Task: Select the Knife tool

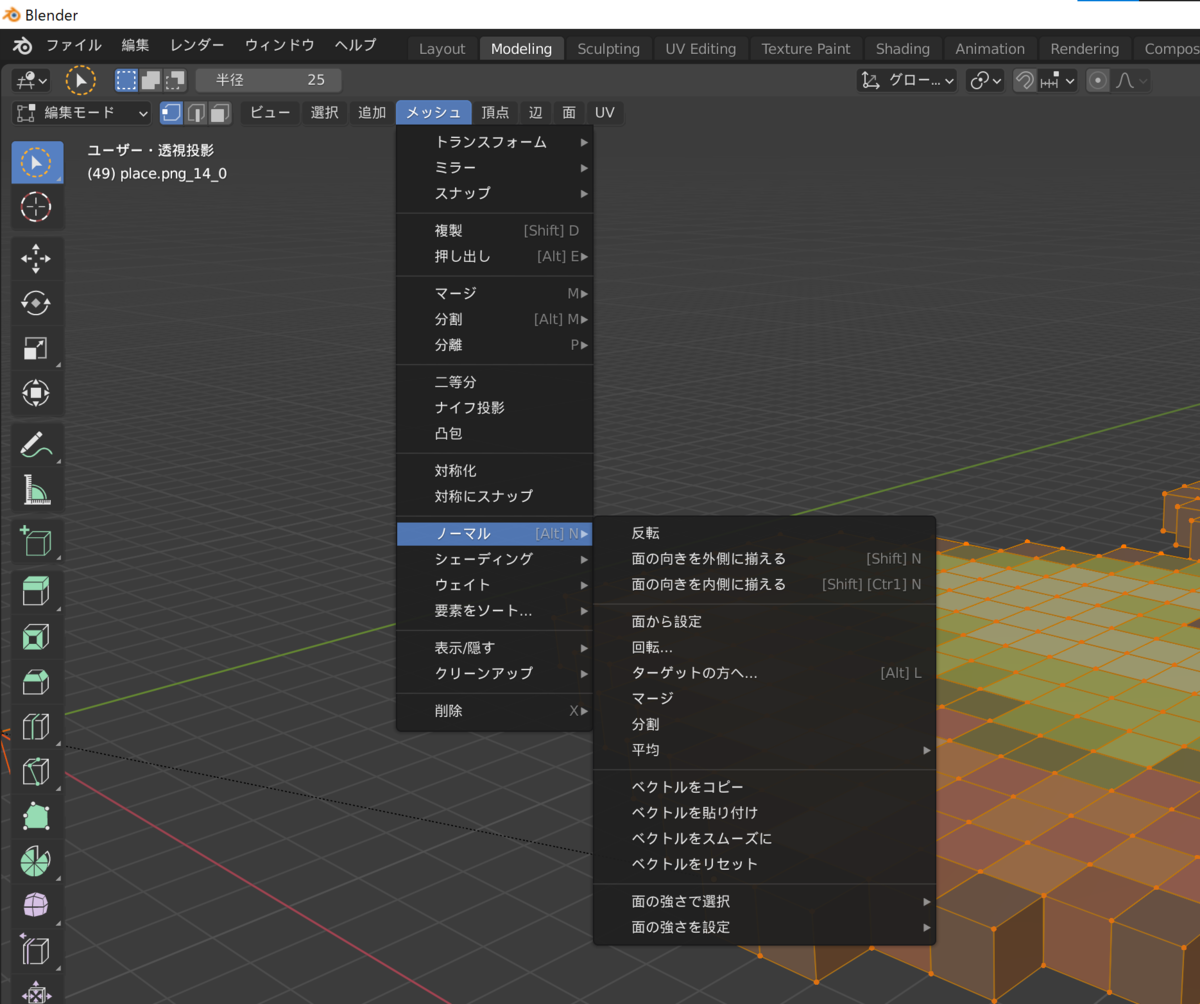Action: 37,772
